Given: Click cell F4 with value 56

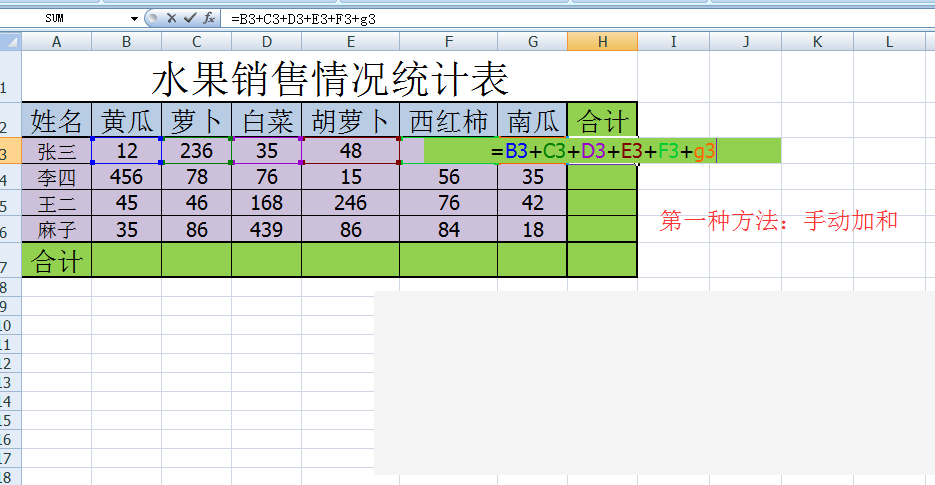Looking at the screenshot, I should (448, 177).
